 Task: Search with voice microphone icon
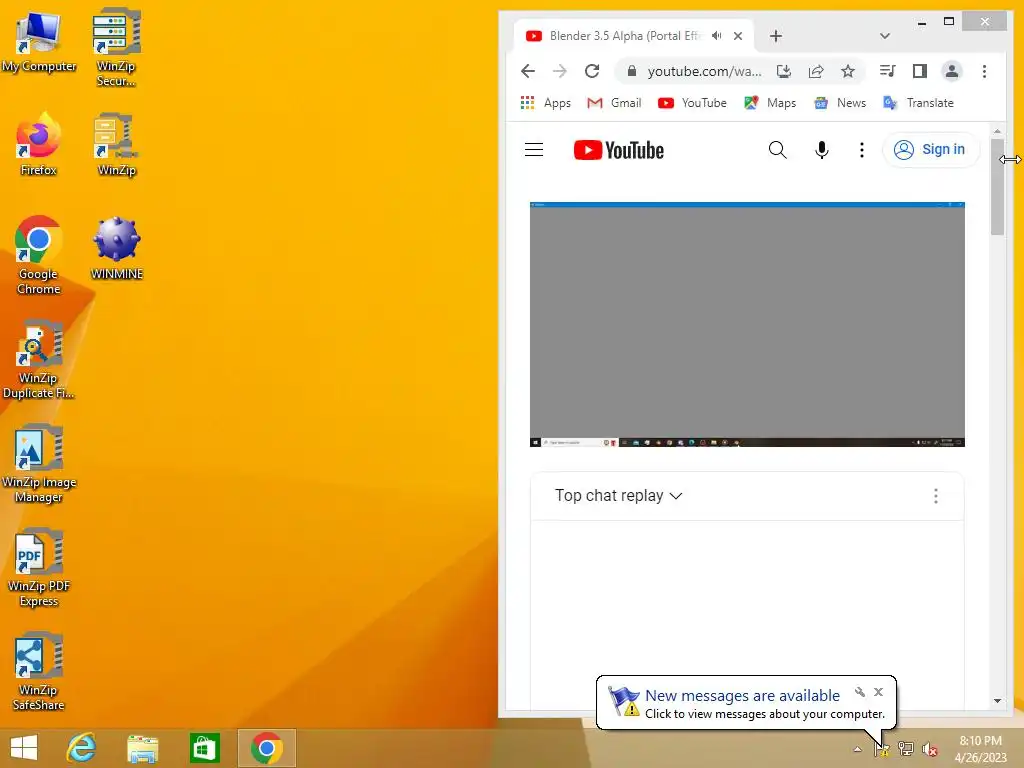pyautogui.click(x=822, y=150)
